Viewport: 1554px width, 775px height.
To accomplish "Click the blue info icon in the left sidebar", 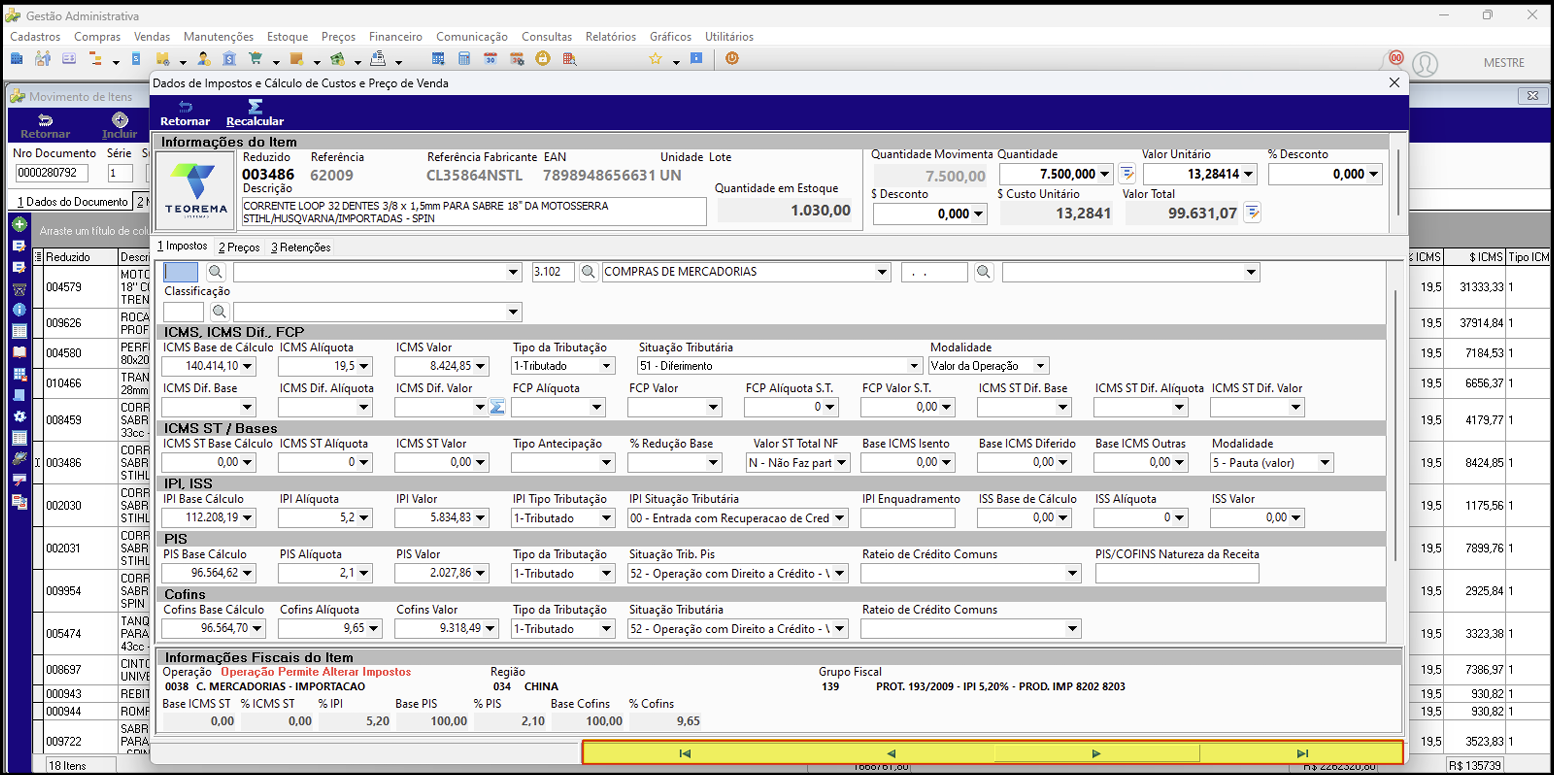I will coord(19,309).
